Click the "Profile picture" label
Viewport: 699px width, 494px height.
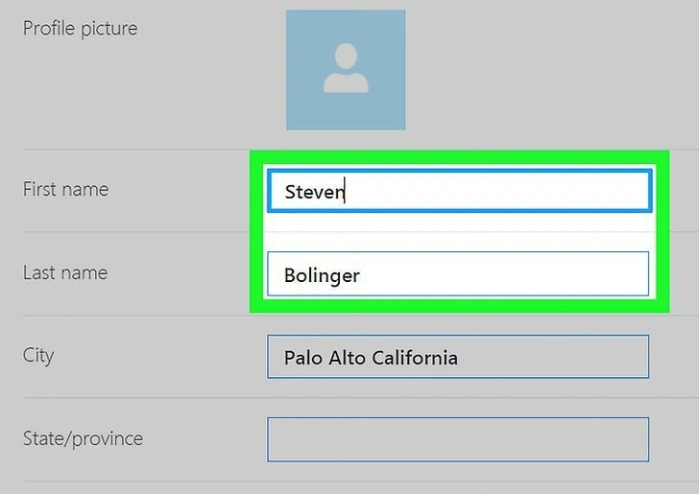pyautogui.click(x=80, y=29)
